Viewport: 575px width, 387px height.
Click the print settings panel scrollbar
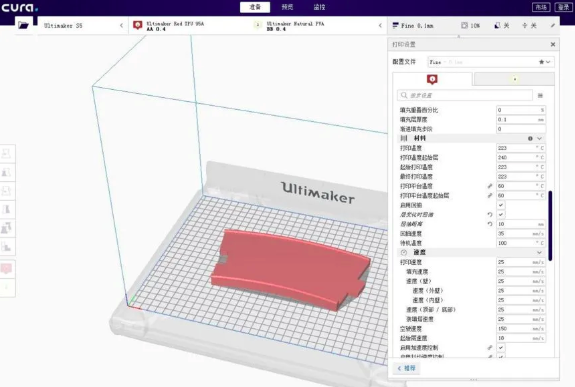(550, 226)
